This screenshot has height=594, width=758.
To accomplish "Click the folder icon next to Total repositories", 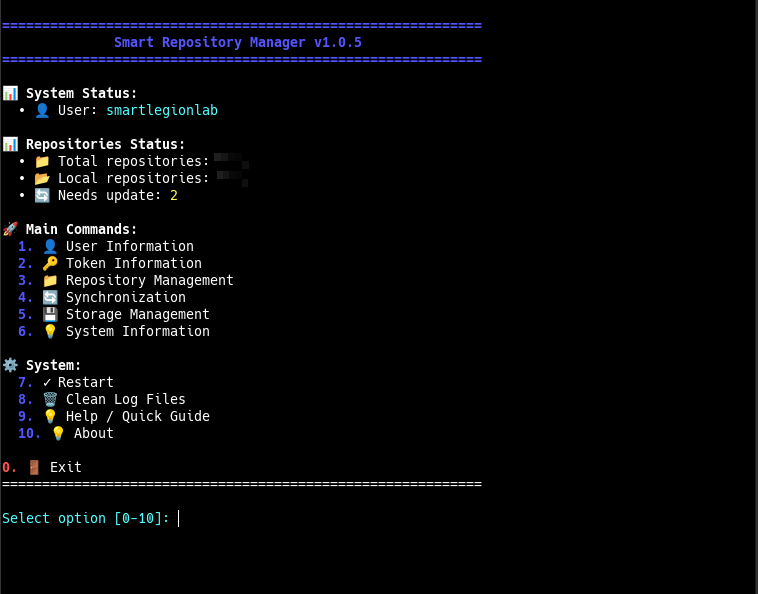I will [42, 161].
